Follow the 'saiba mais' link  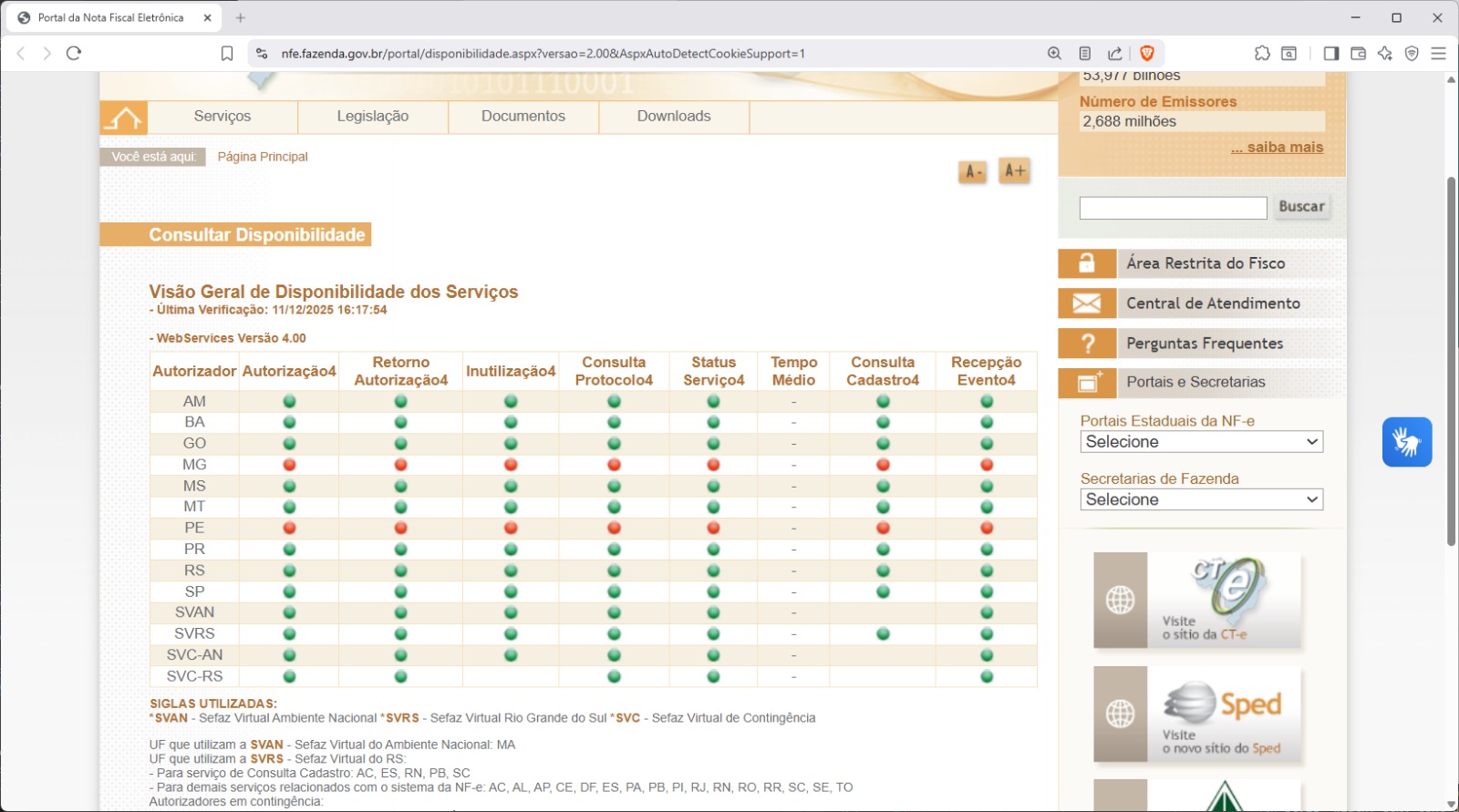1277,148
